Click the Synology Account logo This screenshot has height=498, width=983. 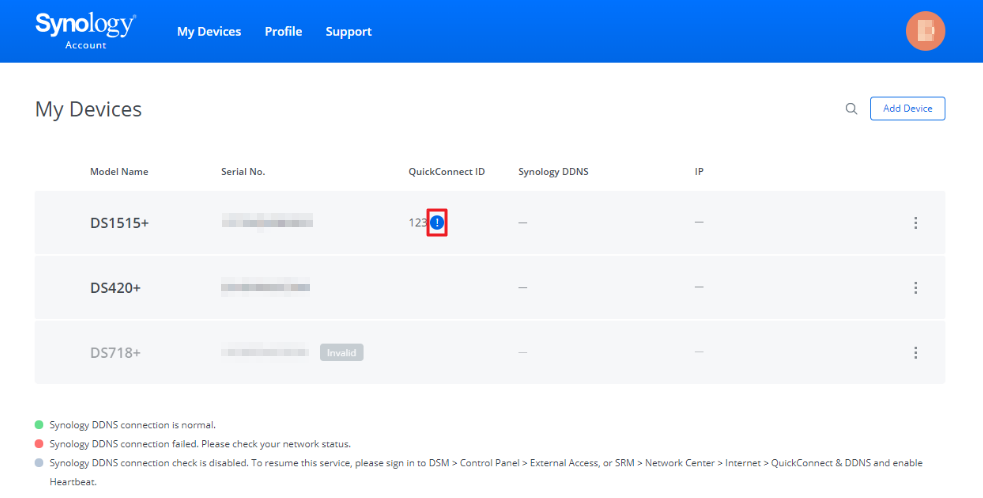[85, 31]
